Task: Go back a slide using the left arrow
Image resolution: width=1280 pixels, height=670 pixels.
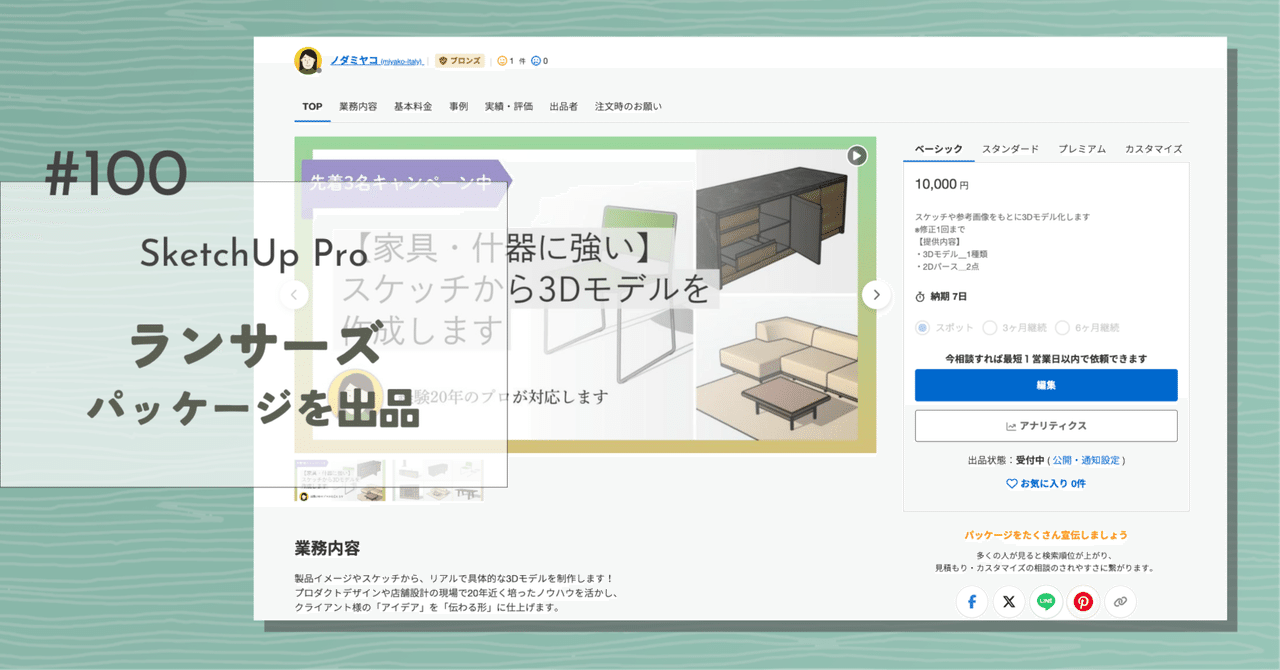Action: [x=294, y=295]
